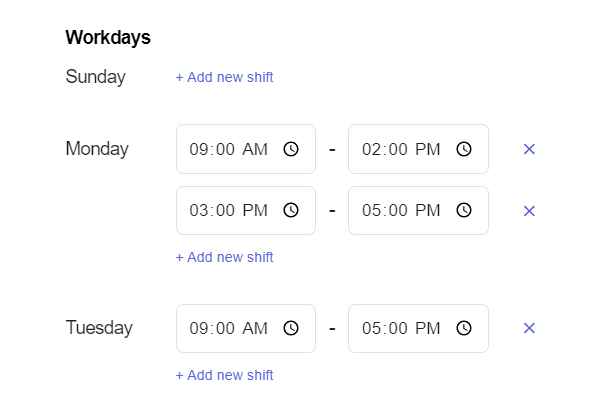Edit Tuesday shift end time 05:00 PM
Image resolution: width=606 pixels, height=398 pixels.
click(x=419, y=328)
